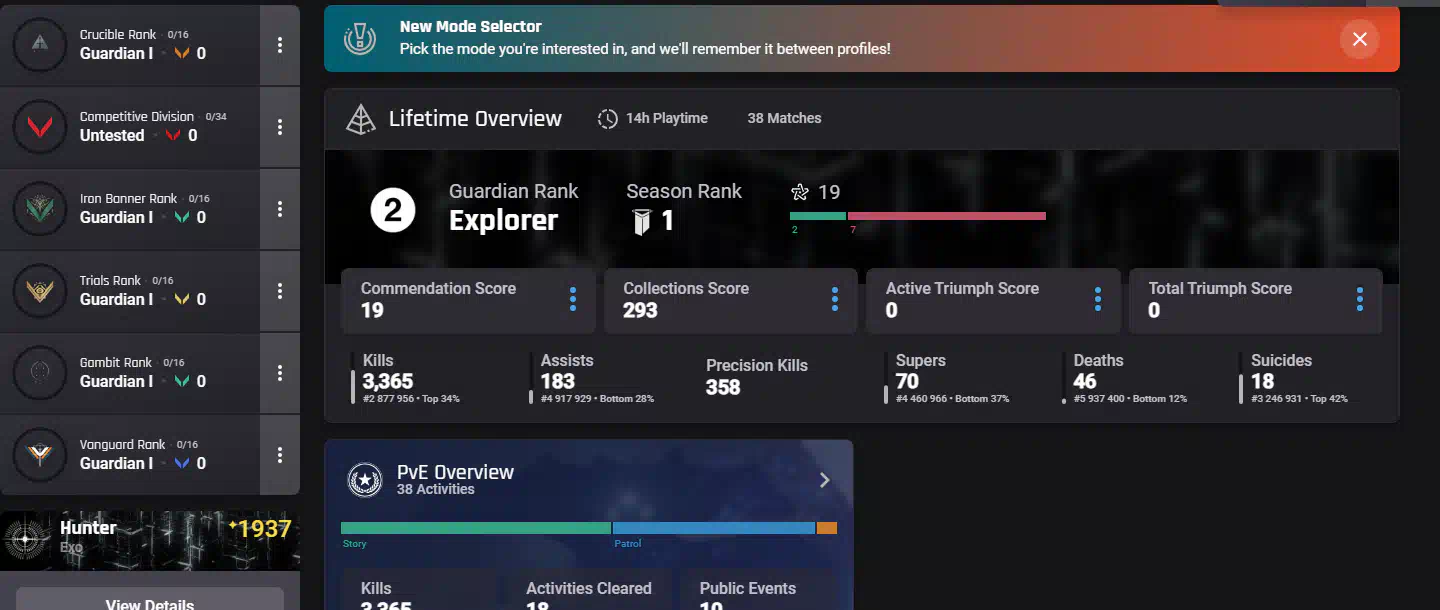1440x610 pixels.
Task: Click the Crucible Rank emblem icon
Action: click(40, 45)
